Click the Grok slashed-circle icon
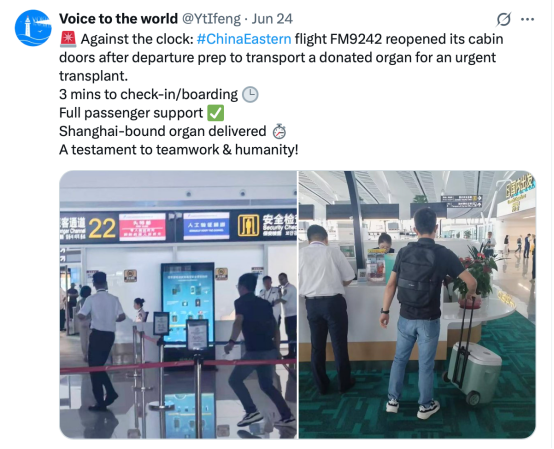Screen dimensions: 554x449 503,19
